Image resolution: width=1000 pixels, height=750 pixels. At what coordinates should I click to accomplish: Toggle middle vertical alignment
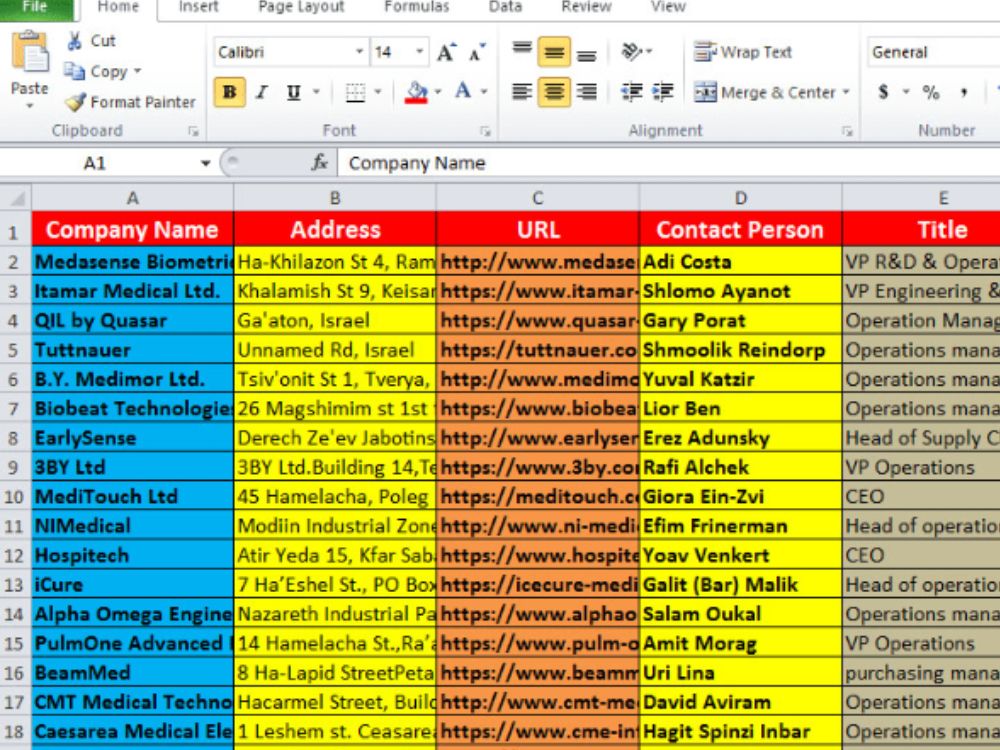pyautogui.click(x=554, y=52)
